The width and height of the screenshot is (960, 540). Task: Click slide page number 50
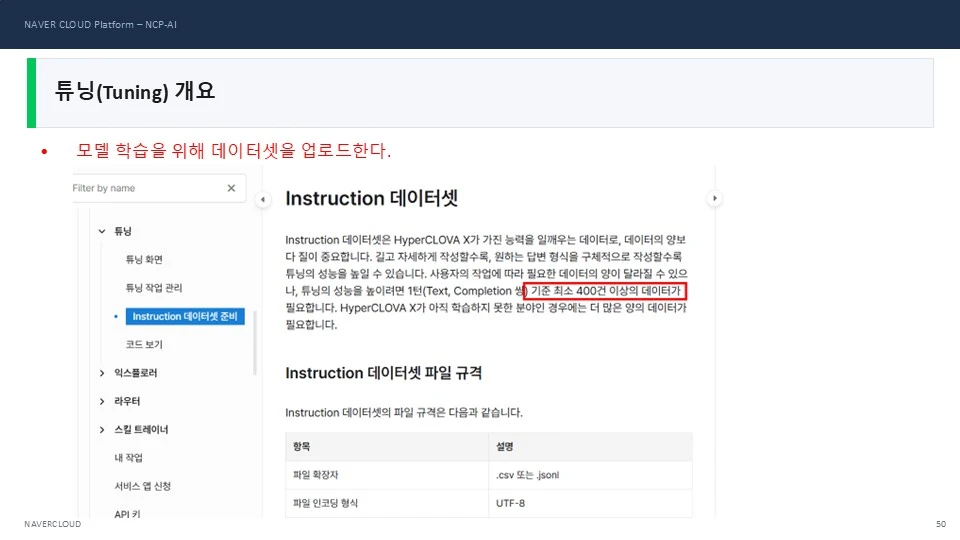(x=941, y=524)
